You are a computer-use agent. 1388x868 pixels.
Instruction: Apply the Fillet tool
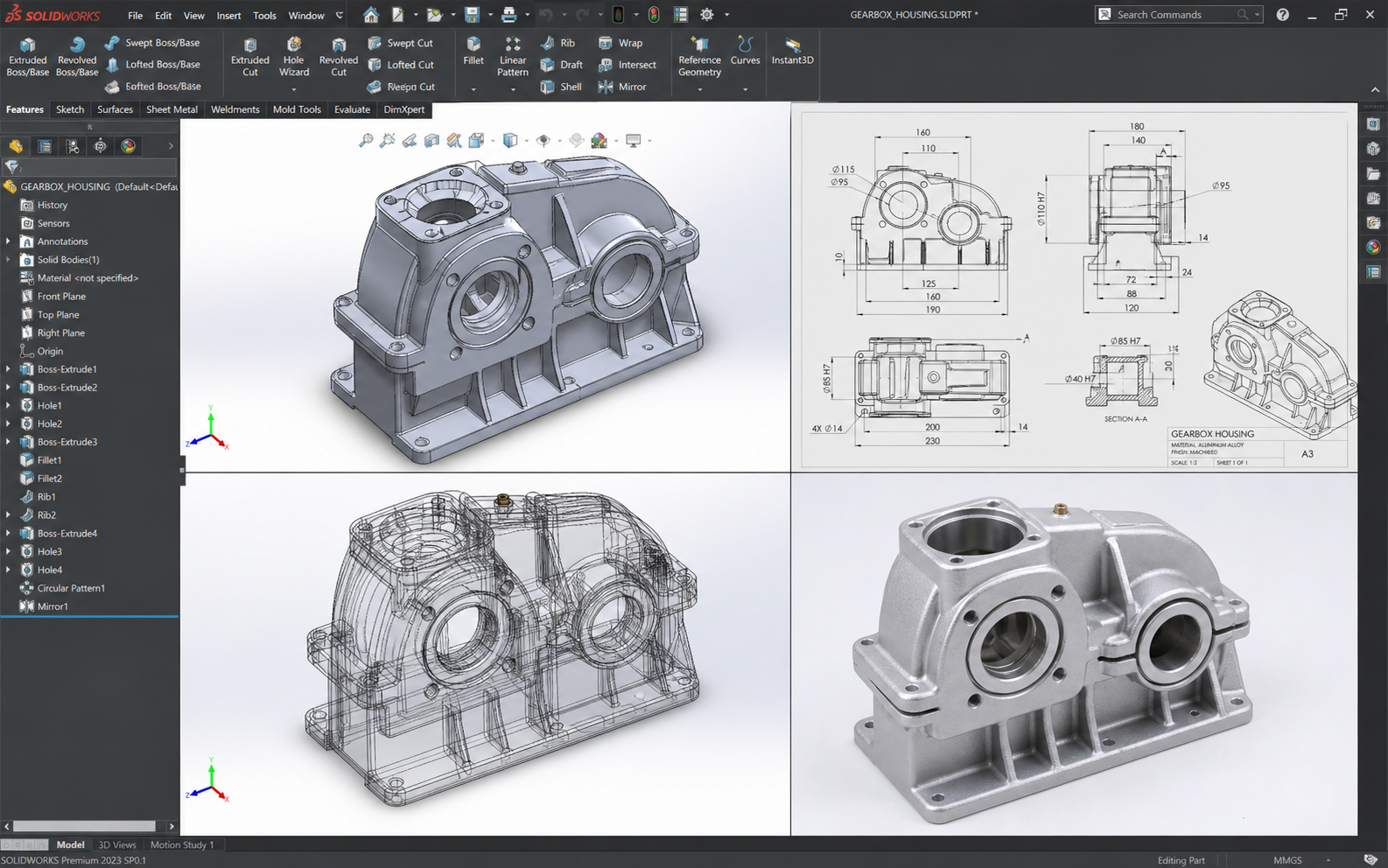(473, 52)
